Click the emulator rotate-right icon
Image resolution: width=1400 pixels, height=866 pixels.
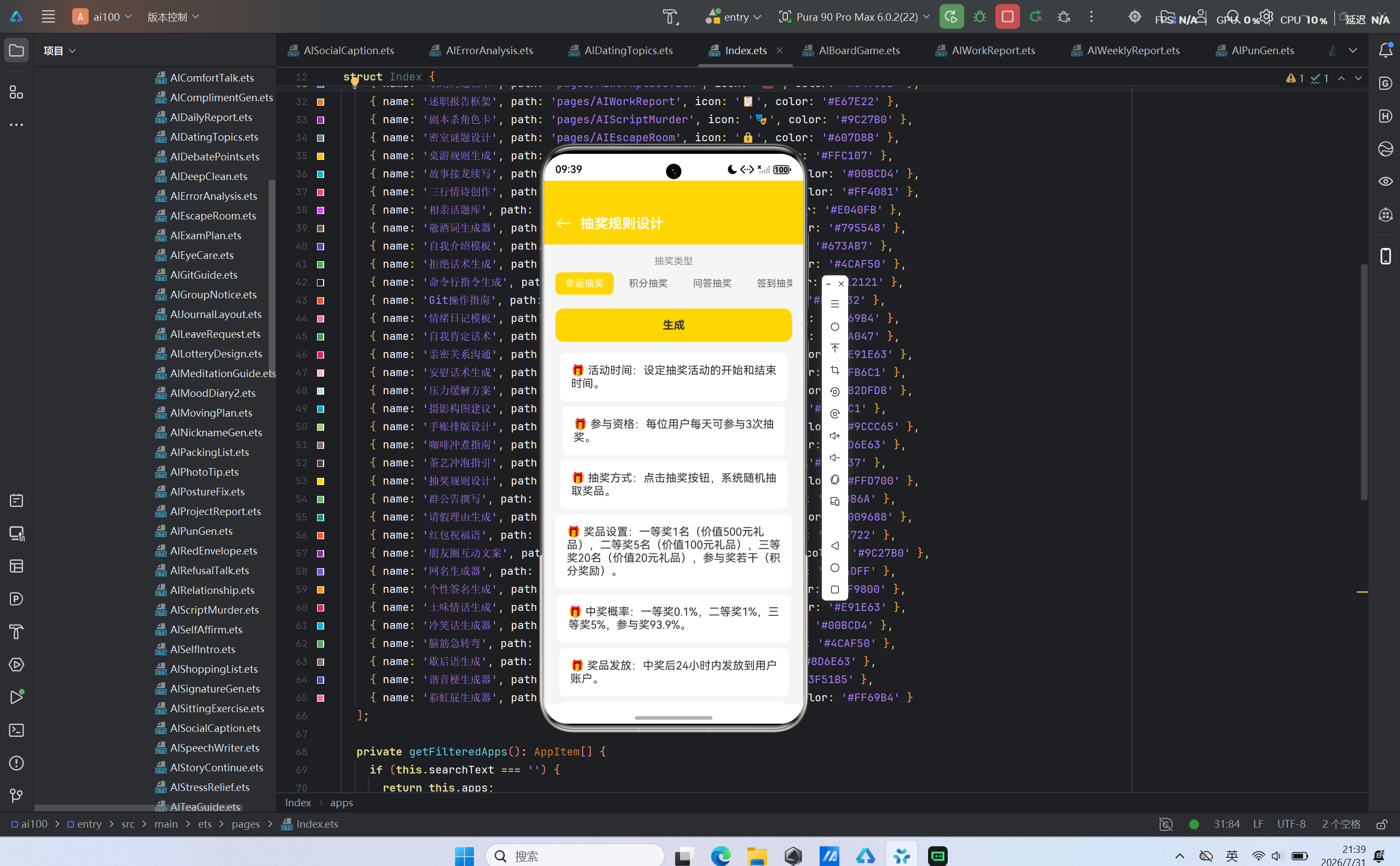(834, 413)
